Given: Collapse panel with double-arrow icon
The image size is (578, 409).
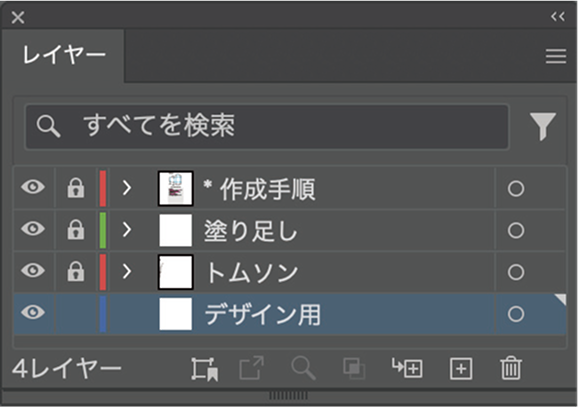Looking at the screenshot, I should [x=558, y=17].
